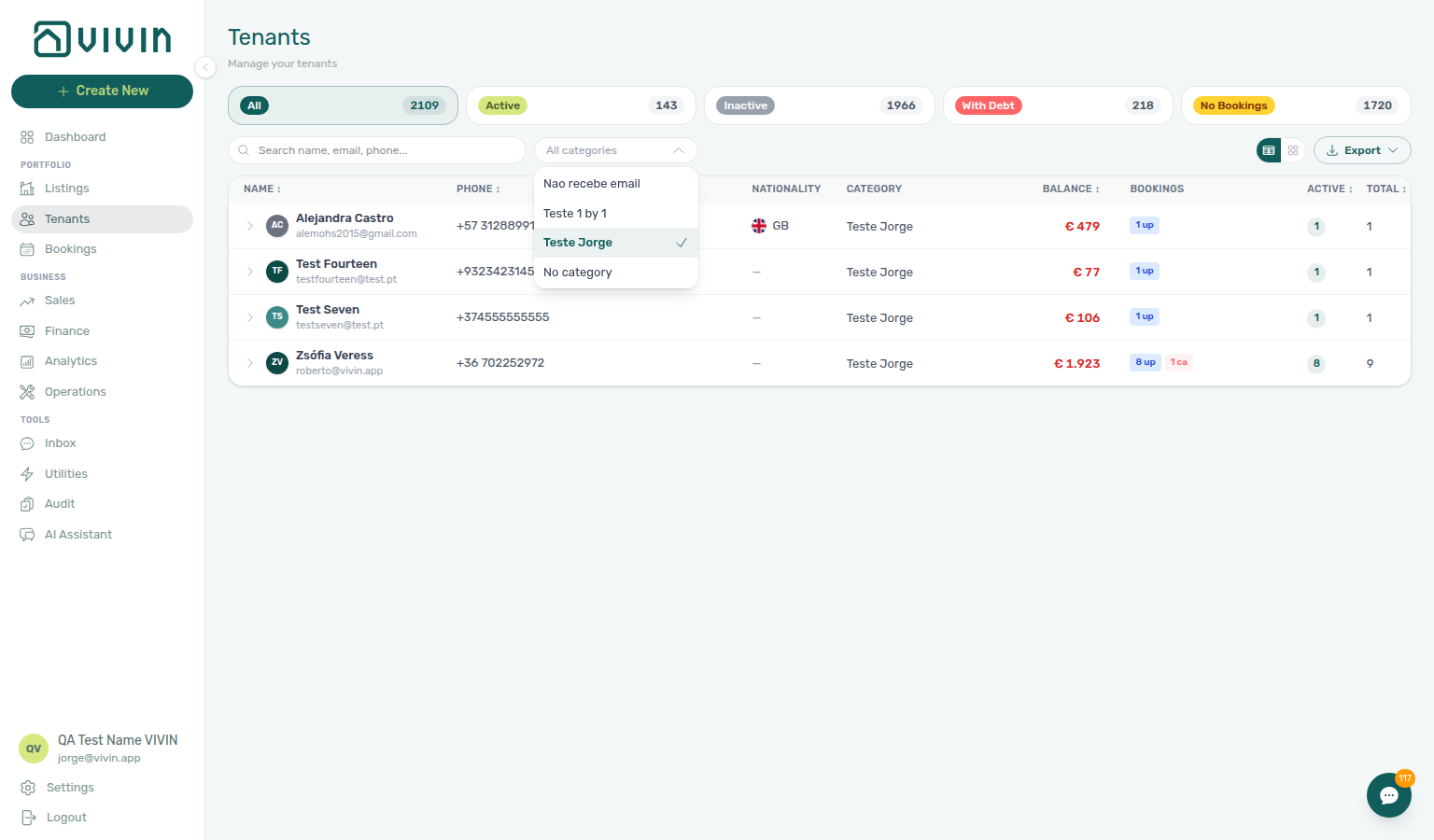1434x840 pixels.
Task: Expand the Test Fourteen row
Action: (250, 272)
